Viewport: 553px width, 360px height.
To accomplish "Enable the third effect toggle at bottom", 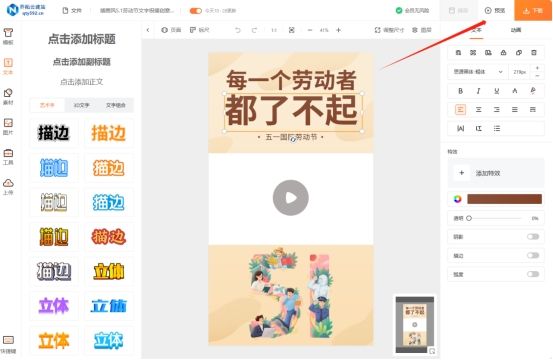I will tap(533, 274).
